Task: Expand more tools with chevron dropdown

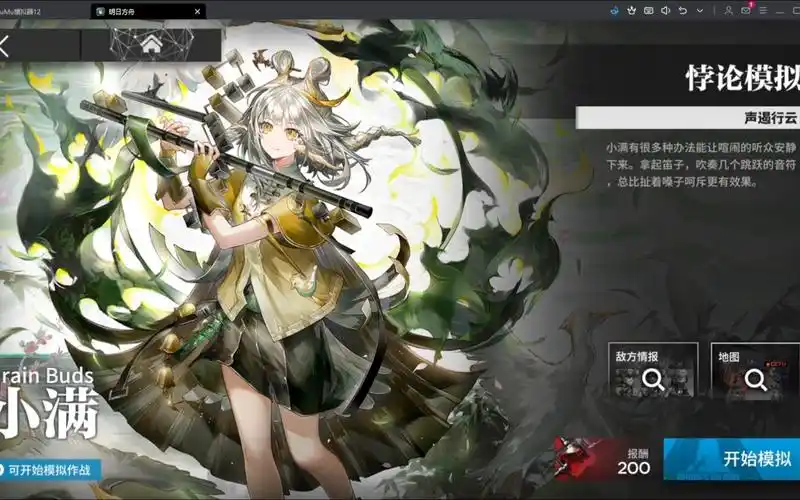Action: coord(700,10)
